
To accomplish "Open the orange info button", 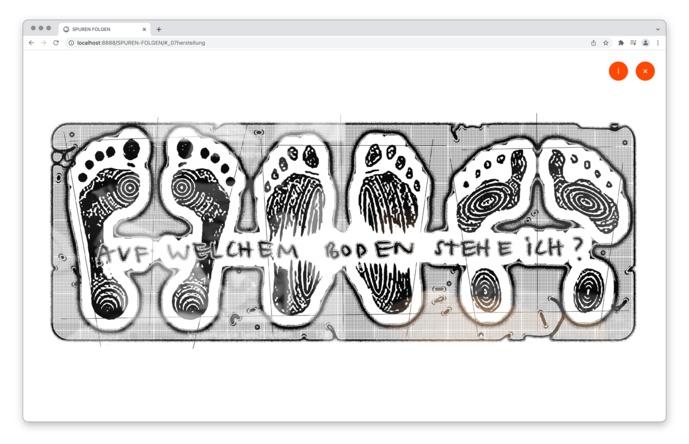I will click(618, 71).
